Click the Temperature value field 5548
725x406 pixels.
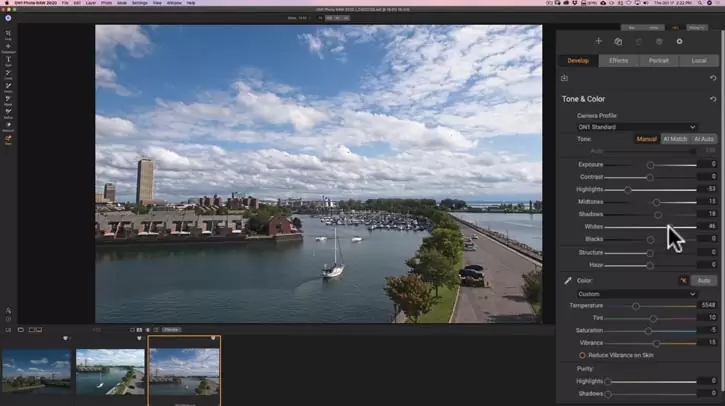click(708, 305)
